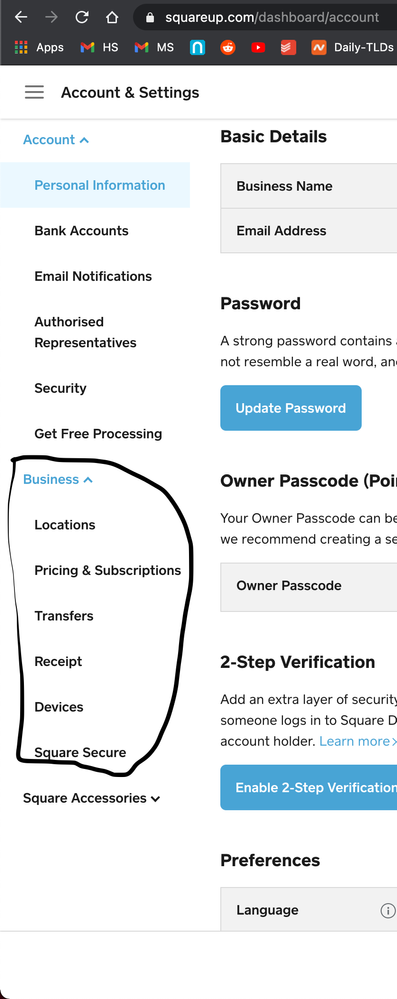
Task: Click the Update Password button
Action: (291, 408)
